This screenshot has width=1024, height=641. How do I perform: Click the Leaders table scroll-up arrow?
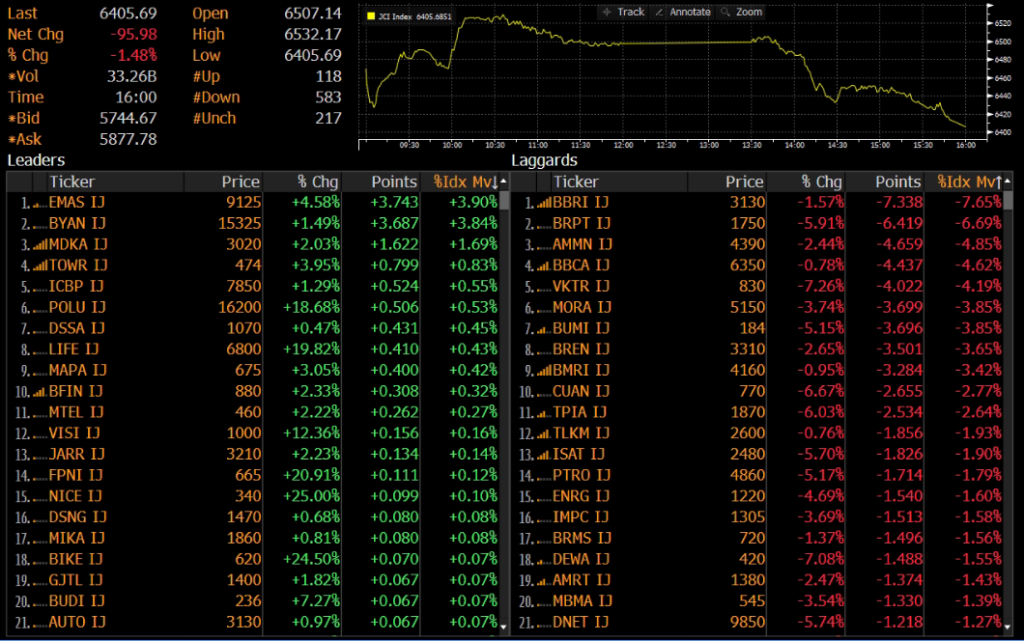[504, 181]
